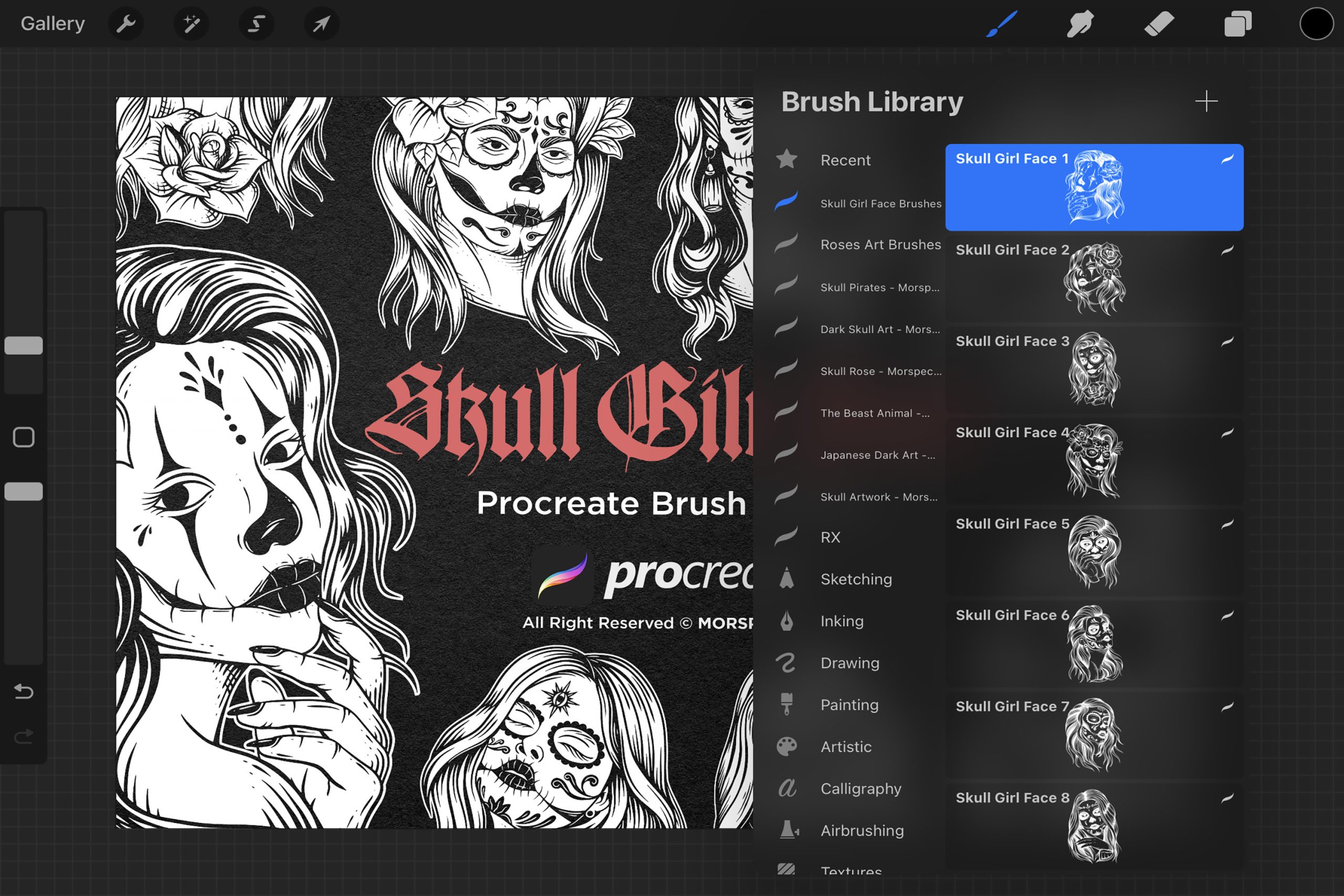The height and width of the screenshot is (896, 1344).
Task: Open the Skull Rose brush set
Action: [858, 372]
